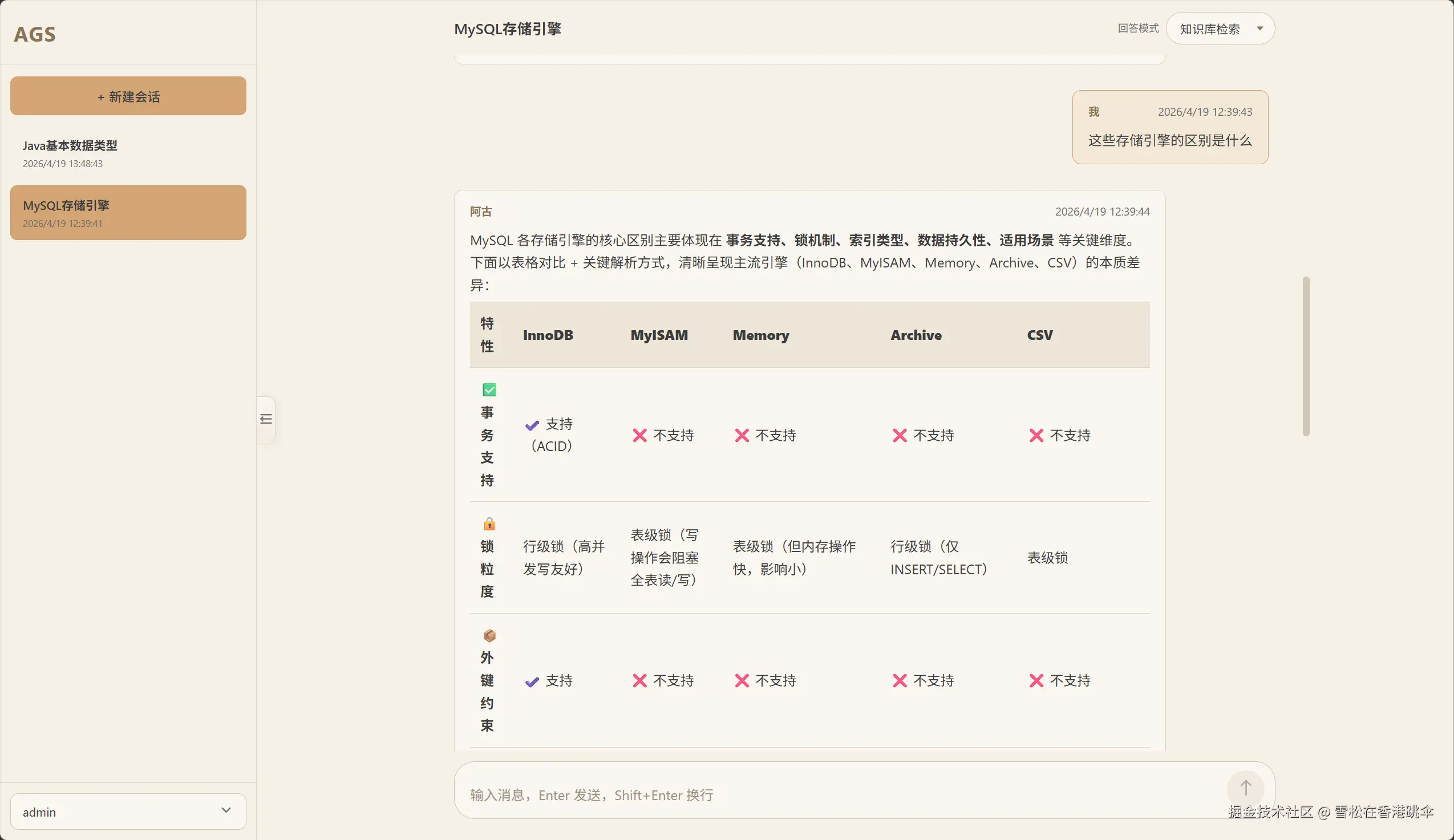Screen dimensions: 1454x840
Task: Click the package emoji in the foreign key row
Action: 489,635
